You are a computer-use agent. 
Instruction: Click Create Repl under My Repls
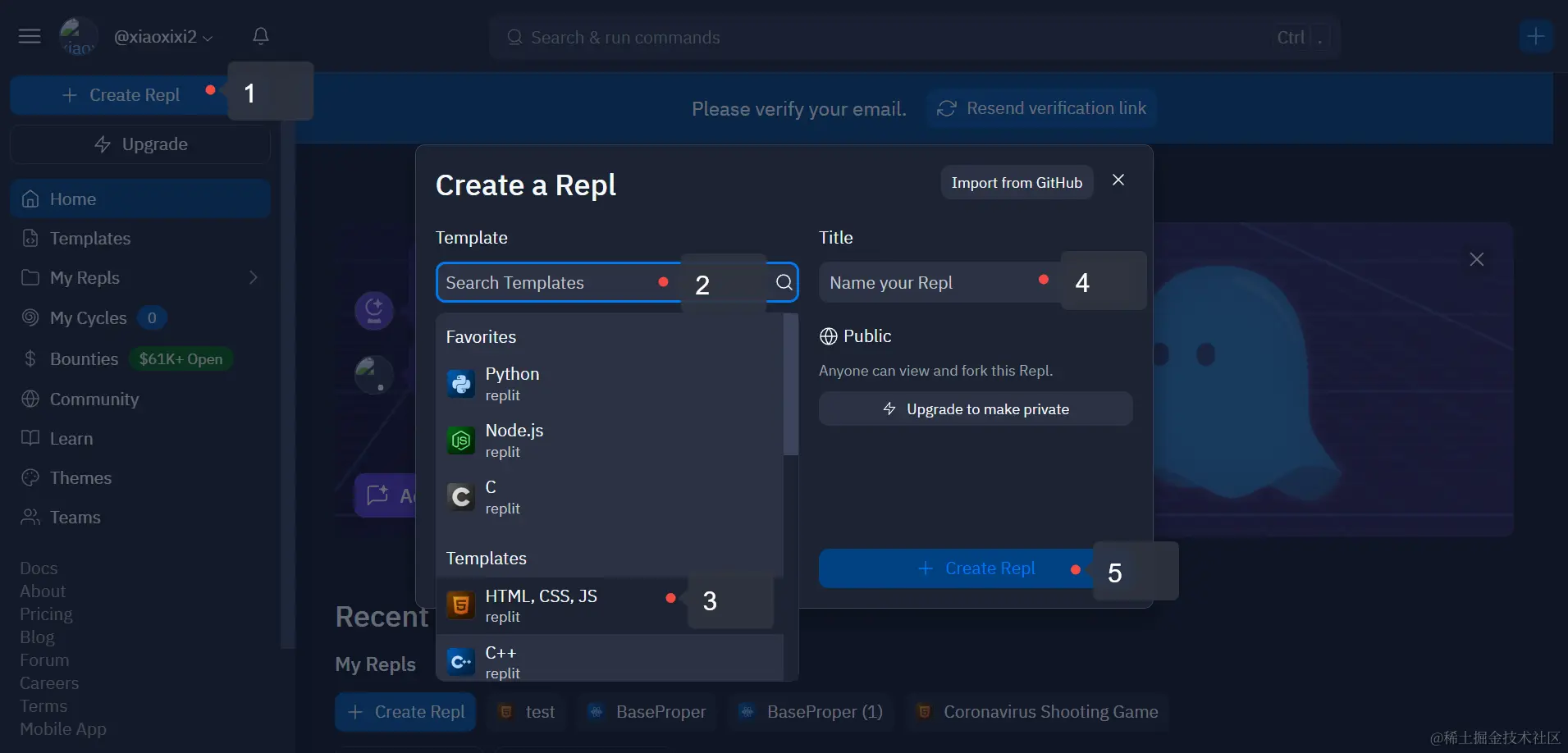(405, 712)
